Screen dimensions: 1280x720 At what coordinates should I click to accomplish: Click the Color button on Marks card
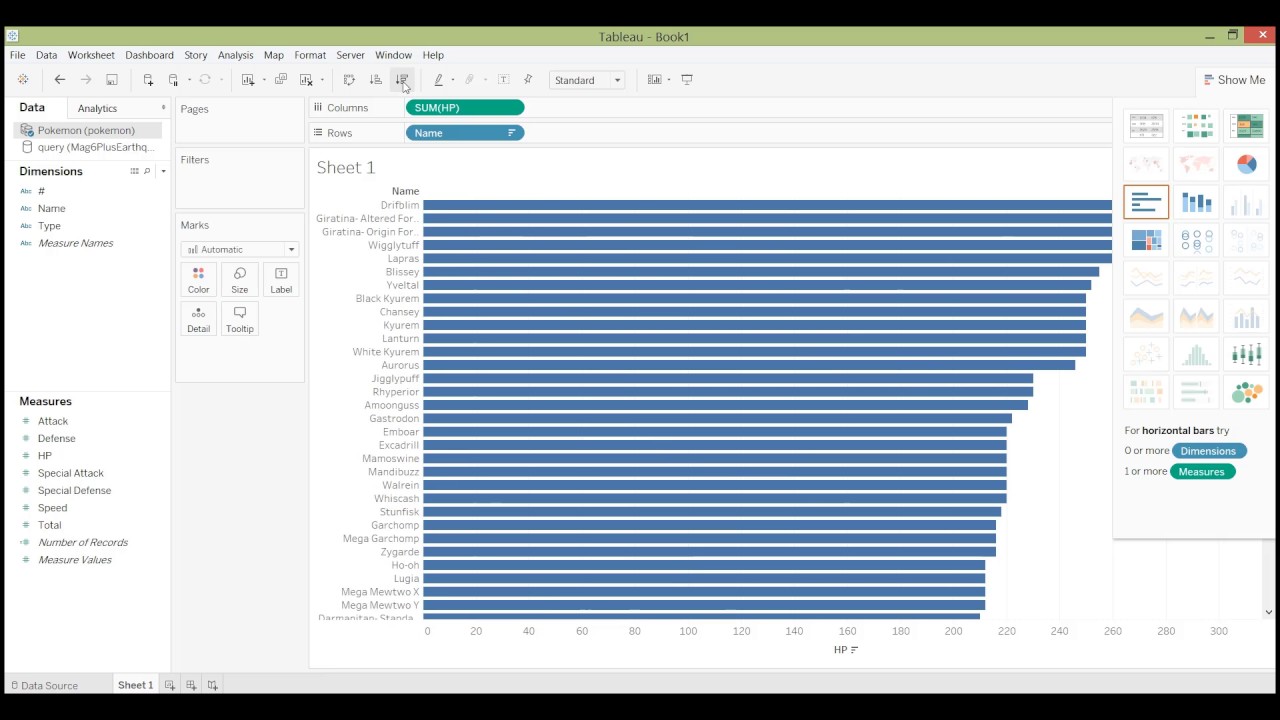(198, 280)
